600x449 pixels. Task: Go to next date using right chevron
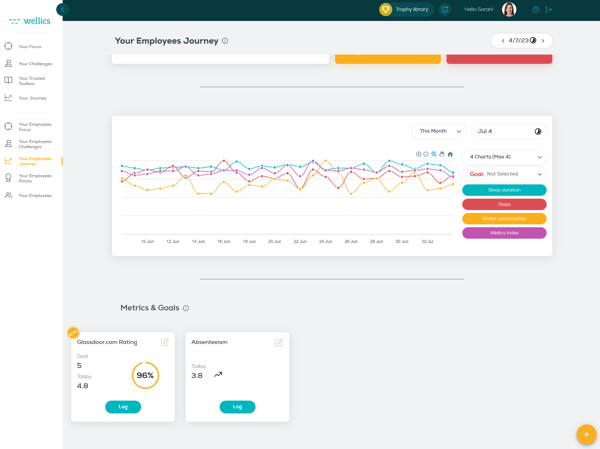(x=543, y=41)
